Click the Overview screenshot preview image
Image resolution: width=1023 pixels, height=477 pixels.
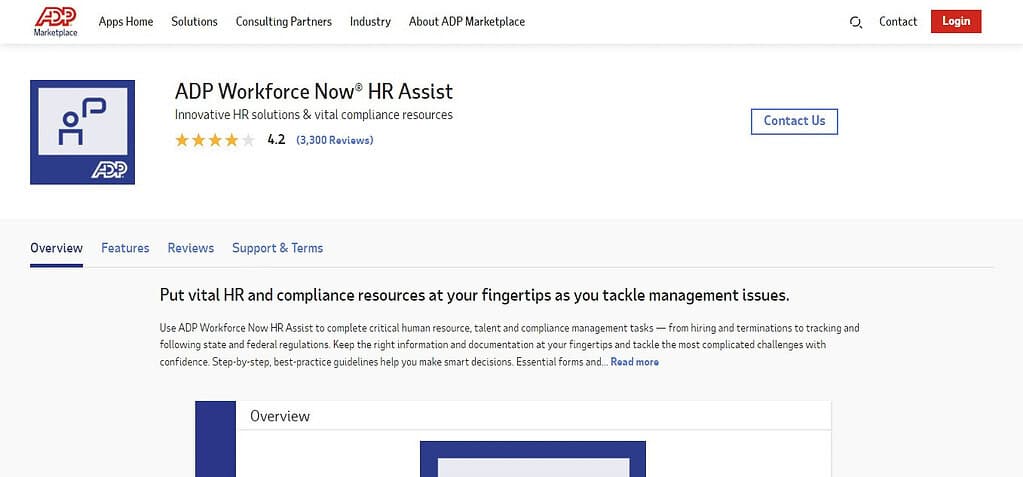click(513, 439)
